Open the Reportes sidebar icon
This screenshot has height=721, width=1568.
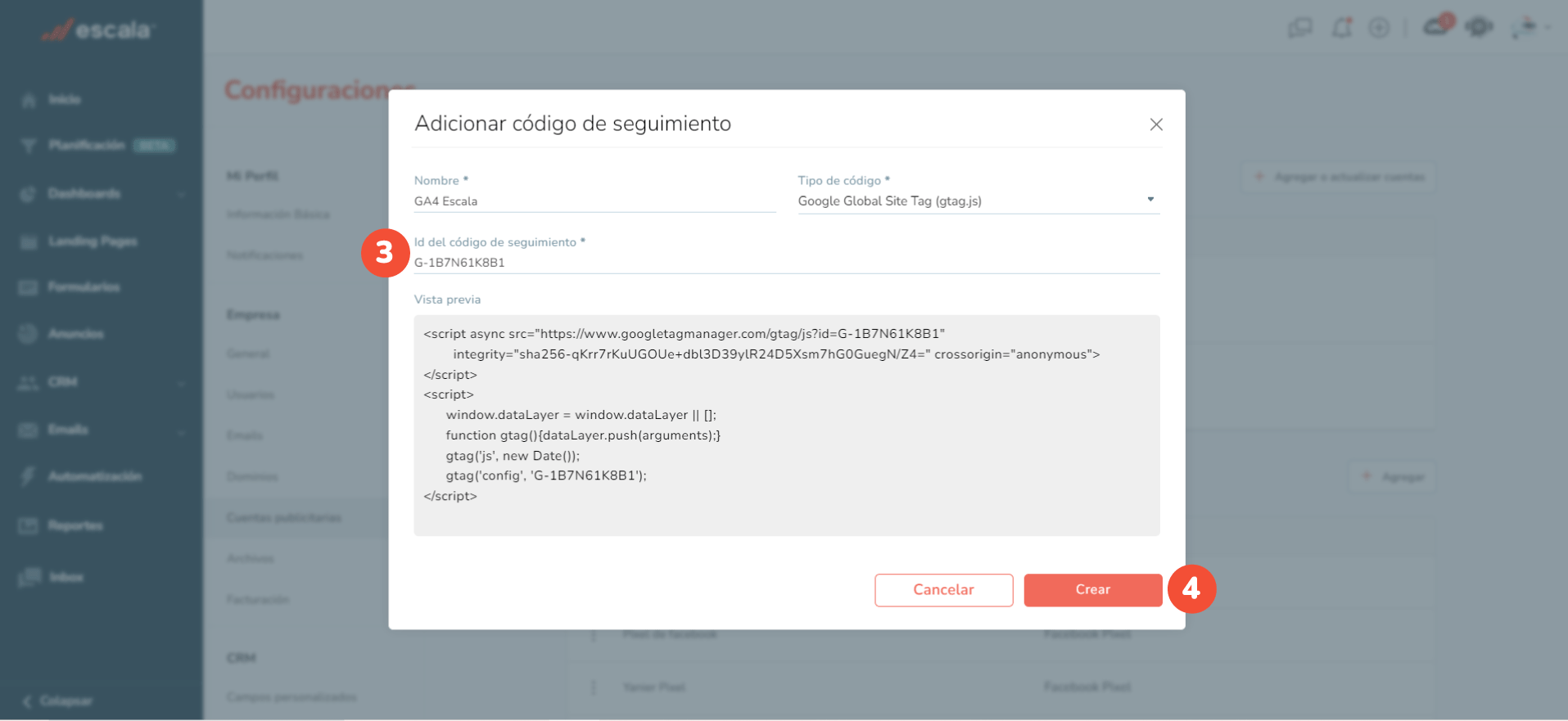pos(29,525)
